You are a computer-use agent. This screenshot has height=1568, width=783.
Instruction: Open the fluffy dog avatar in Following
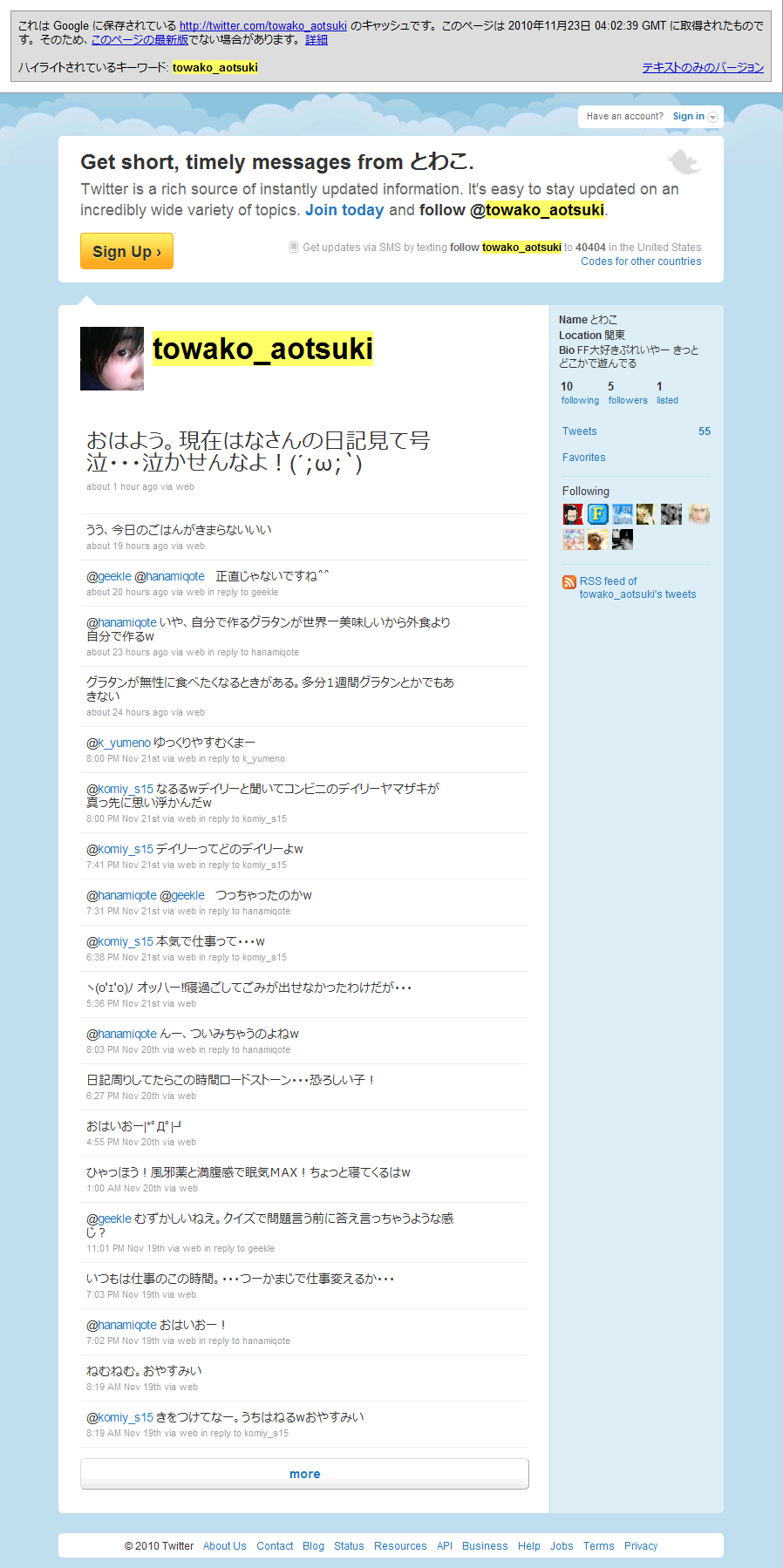tap(597, 540)
